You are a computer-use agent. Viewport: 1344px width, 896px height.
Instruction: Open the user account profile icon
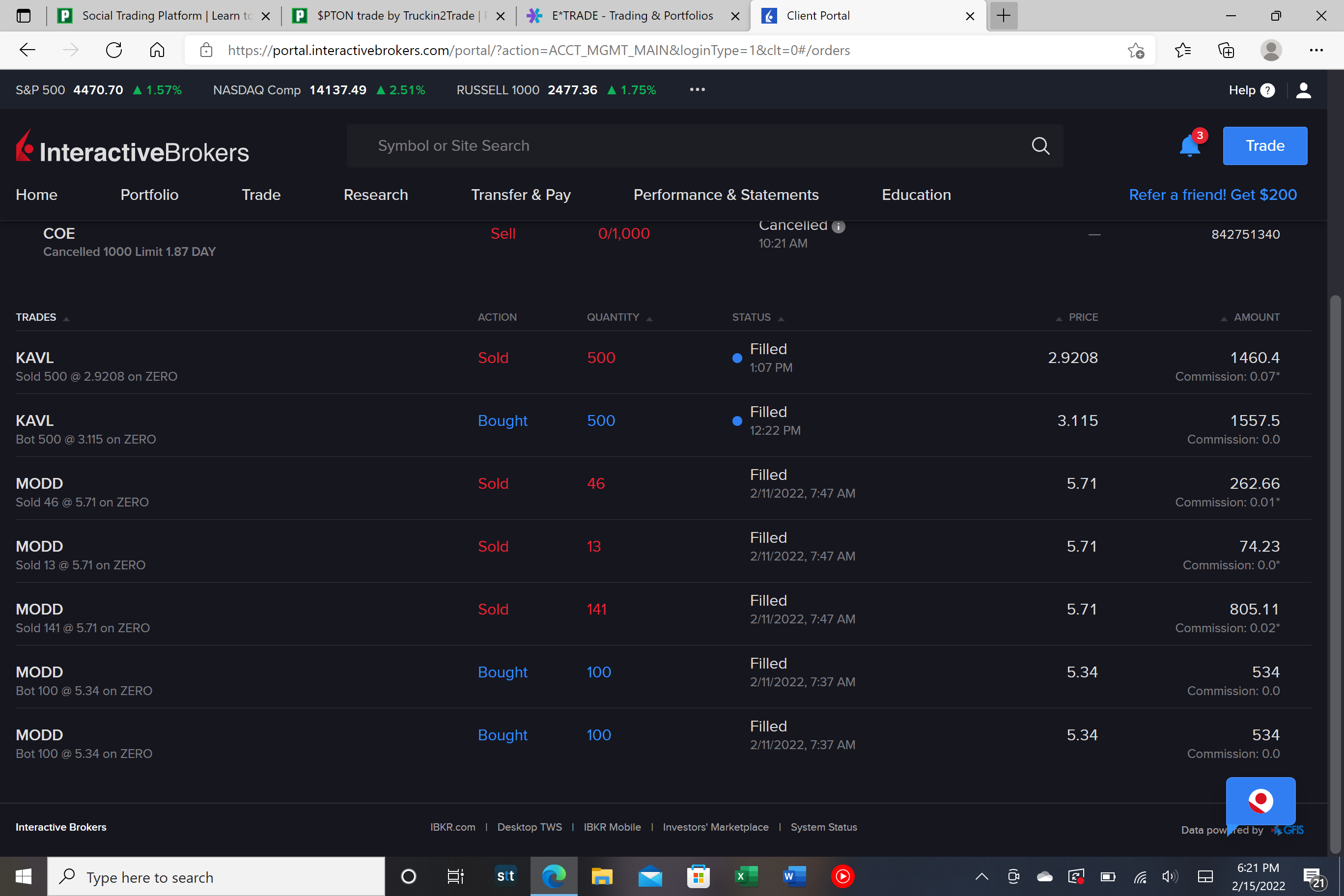(1303, 90)
